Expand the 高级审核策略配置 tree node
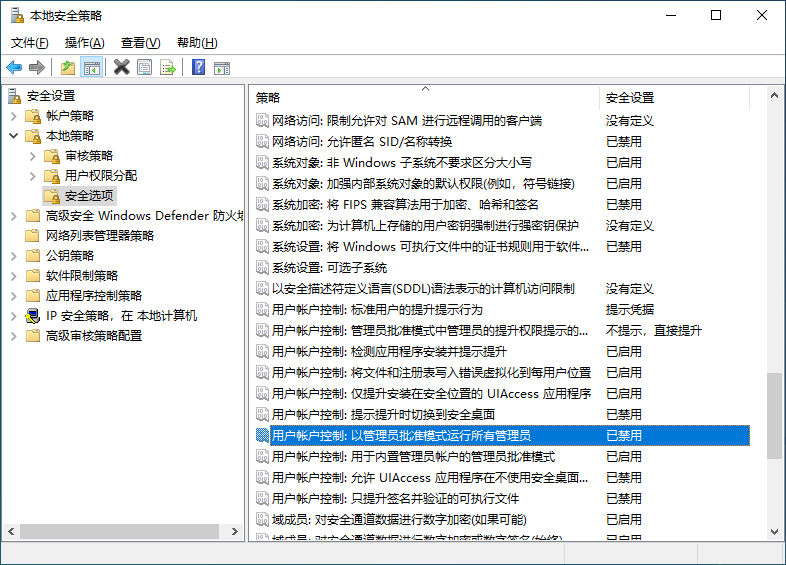Image resolution: width=786 pixels, height=565 pixels. (14, 336)
